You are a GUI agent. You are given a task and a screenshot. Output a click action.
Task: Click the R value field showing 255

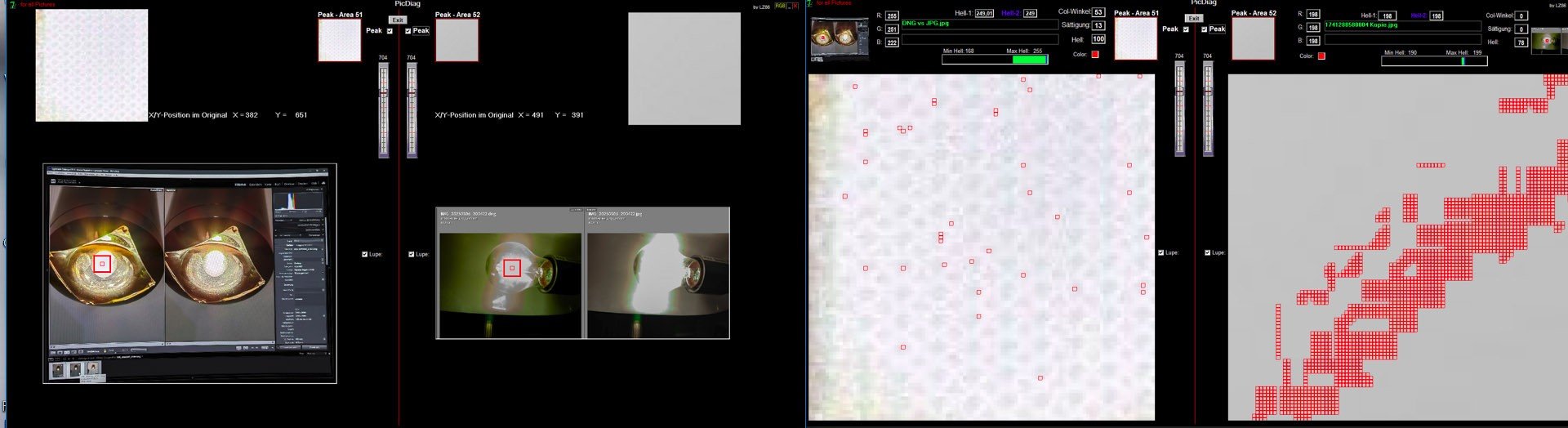(x=892, y=16)
